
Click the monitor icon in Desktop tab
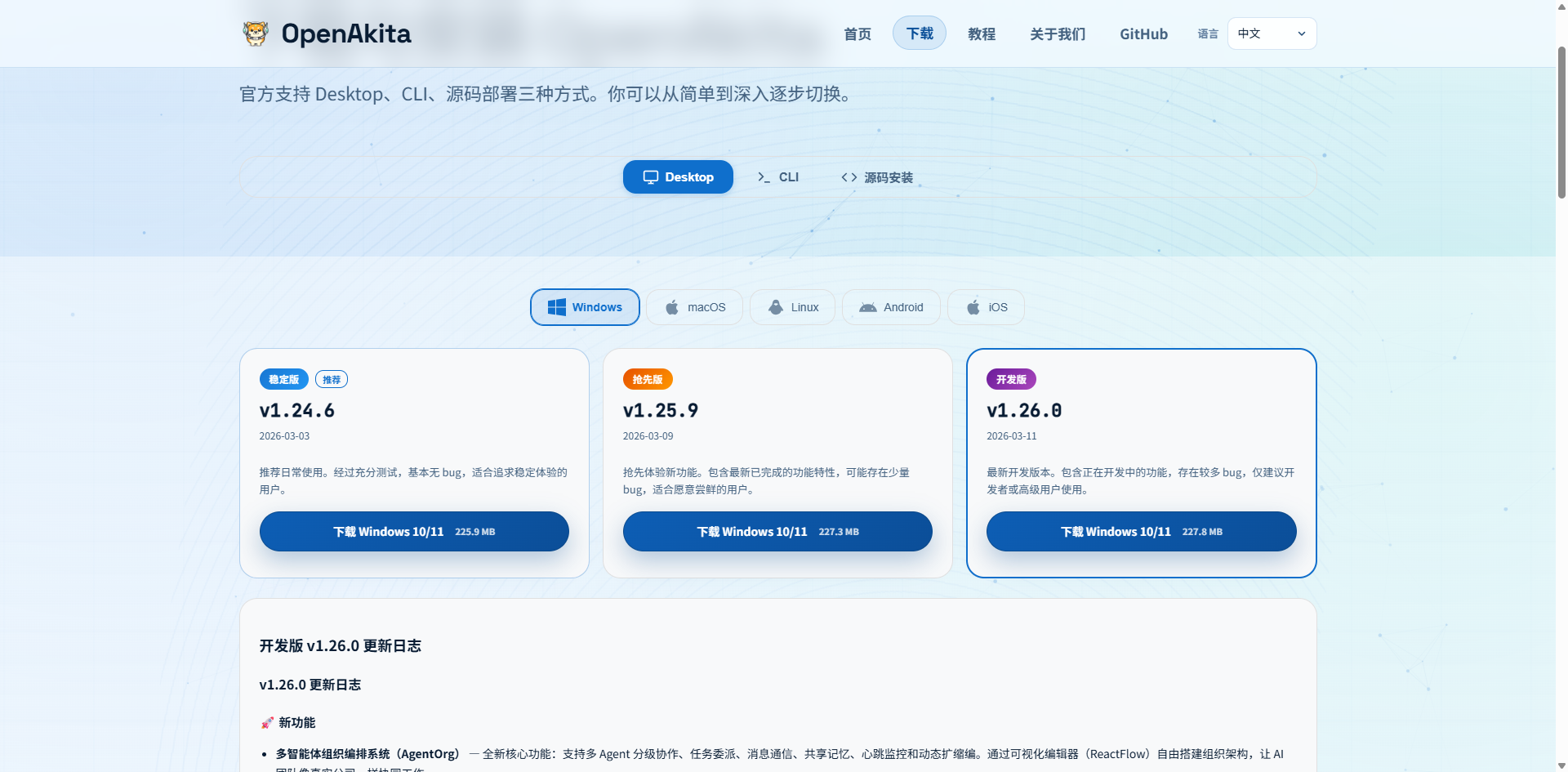click(651, 177)
